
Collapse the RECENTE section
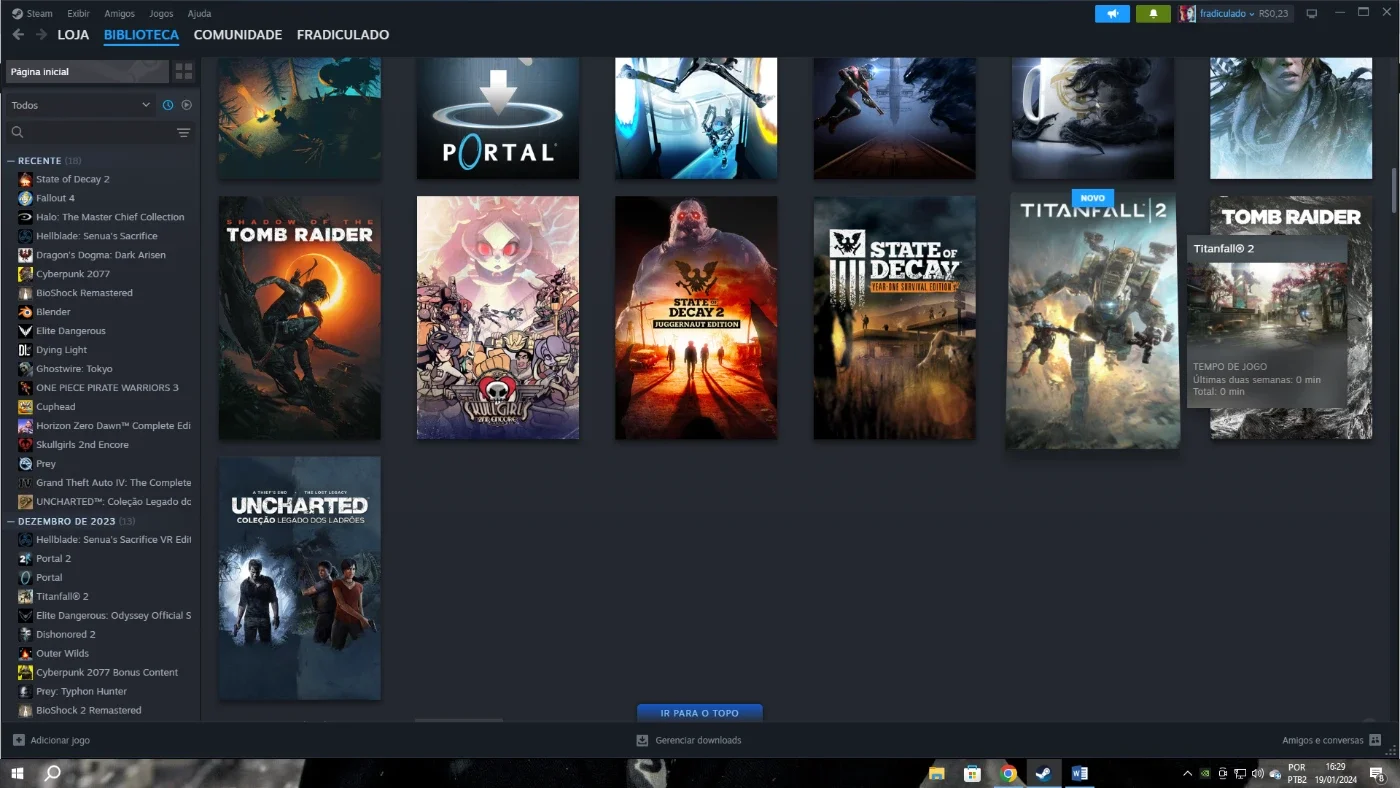click(x=11, y=161)
